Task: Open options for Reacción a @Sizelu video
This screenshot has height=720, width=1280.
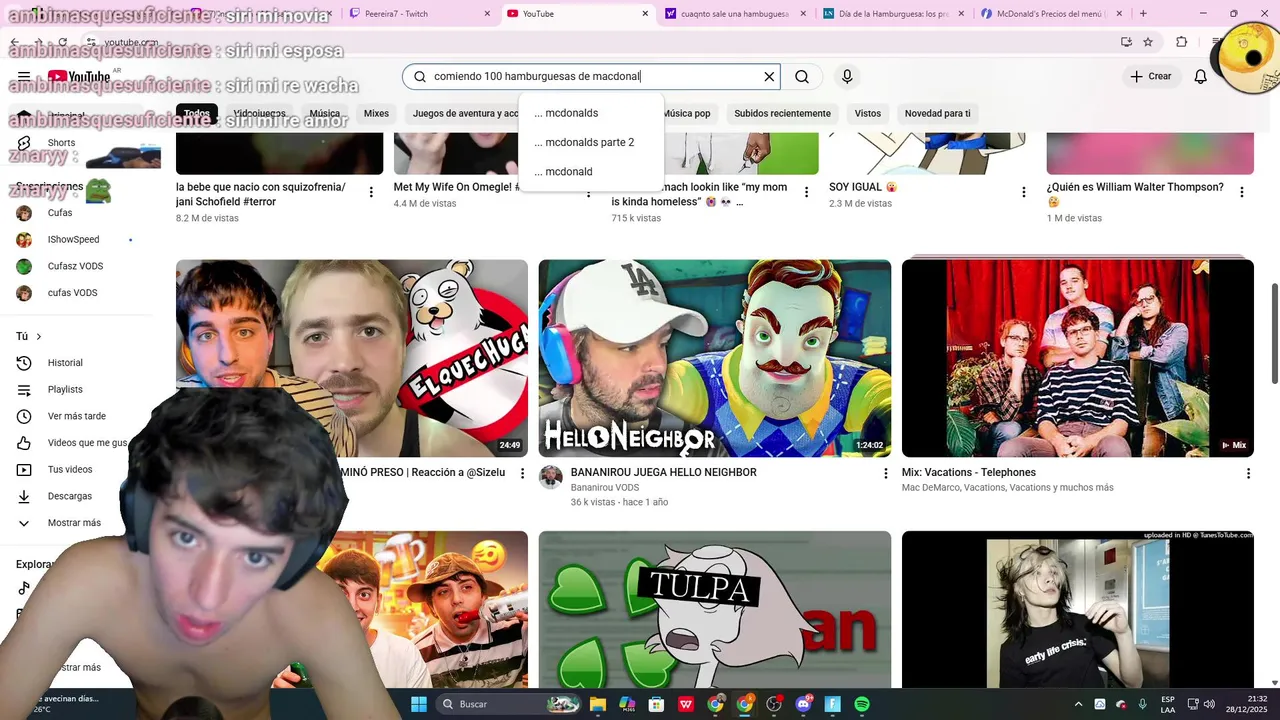Action: pyautogui.click(x=522, y=473)
